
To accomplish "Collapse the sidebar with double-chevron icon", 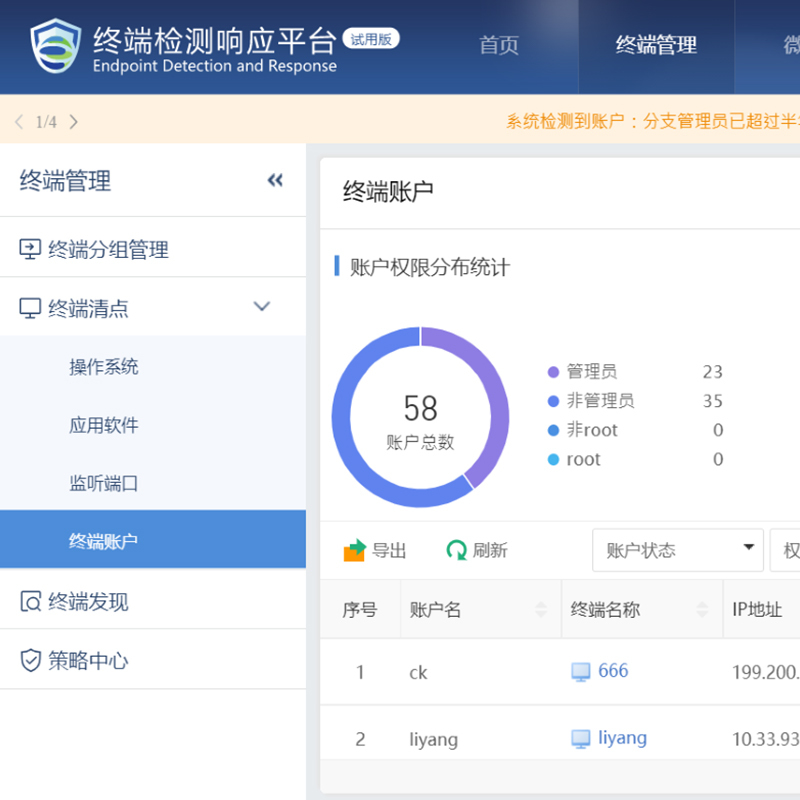I will coord(275,180).
